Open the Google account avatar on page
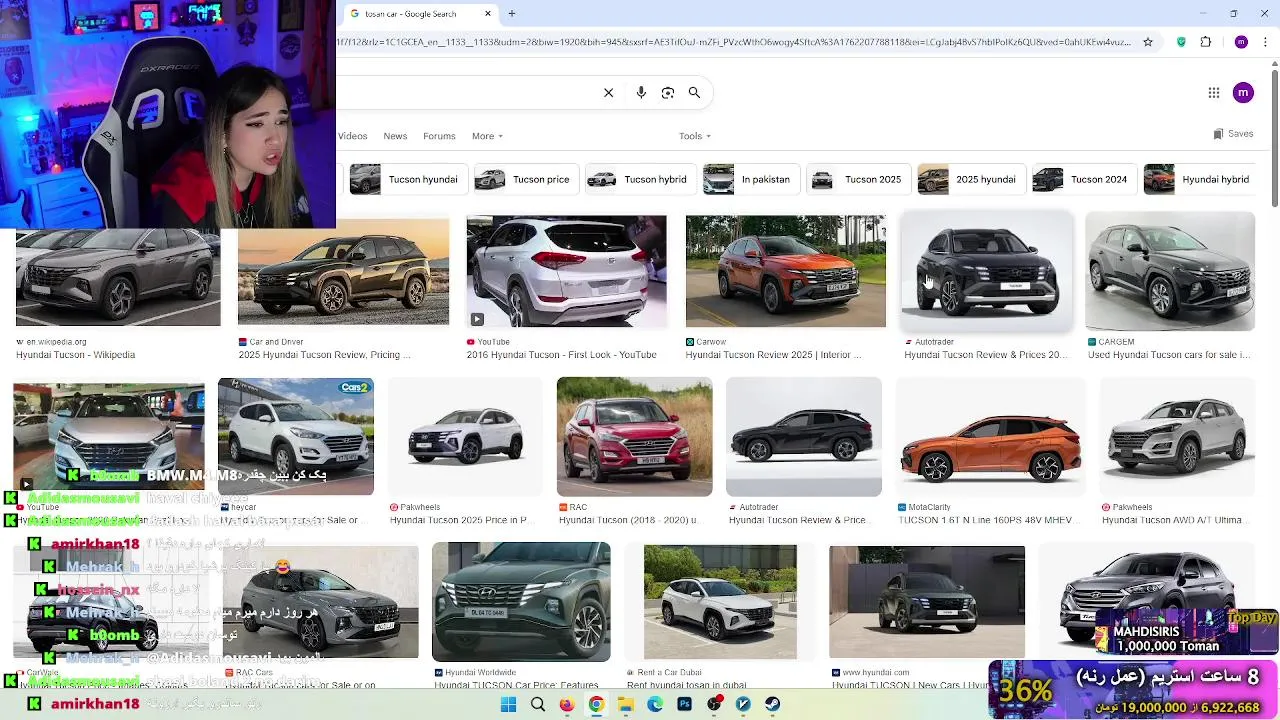The width and height of the screenshot is (1280, 720). (x=1243, y=93)
